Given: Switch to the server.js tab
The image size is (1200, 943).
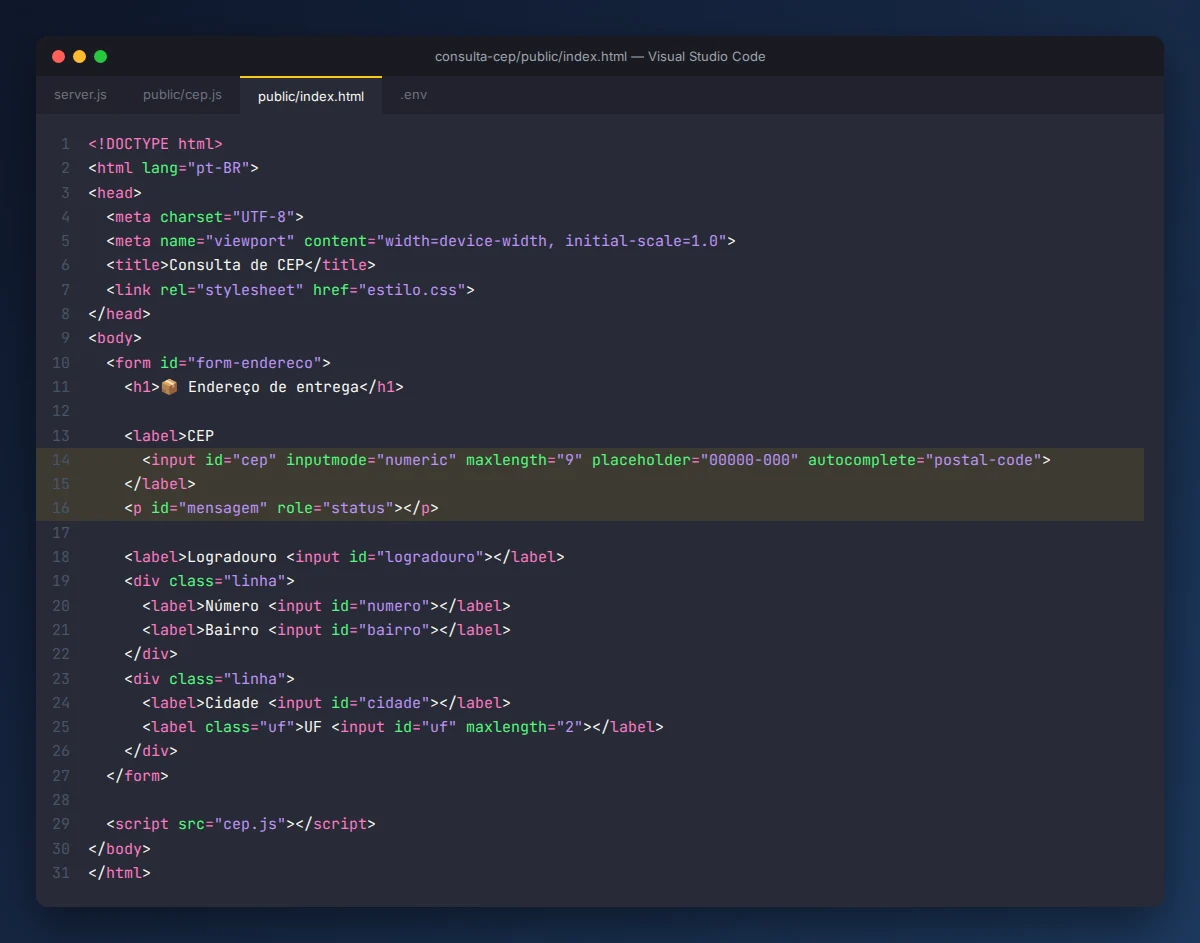Looking at the screenshot, I should [x=80, y=95].
